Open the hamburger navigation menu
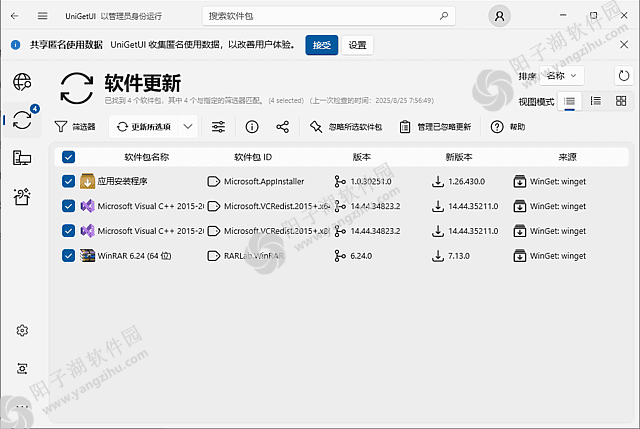Screen dimensions: 640x429 coord(42,16)
